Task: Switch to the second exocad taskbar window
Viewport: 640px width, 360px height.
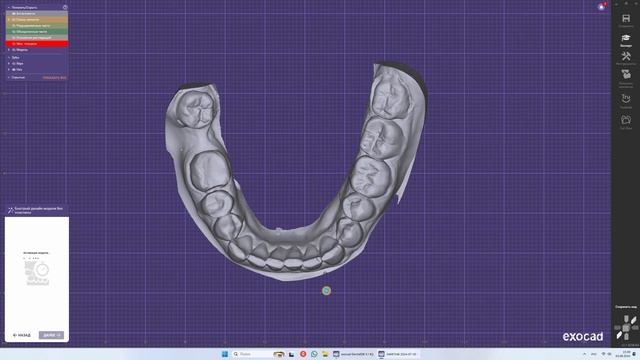Action: (398, 354)
